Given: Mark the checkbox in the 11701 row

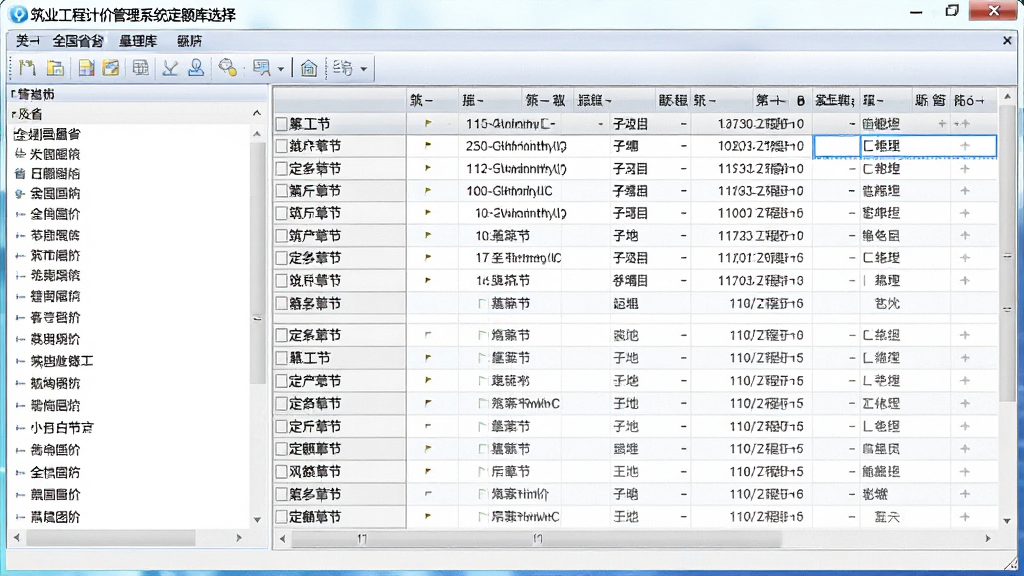Looking at the screenshot, I should coord(281,258).
